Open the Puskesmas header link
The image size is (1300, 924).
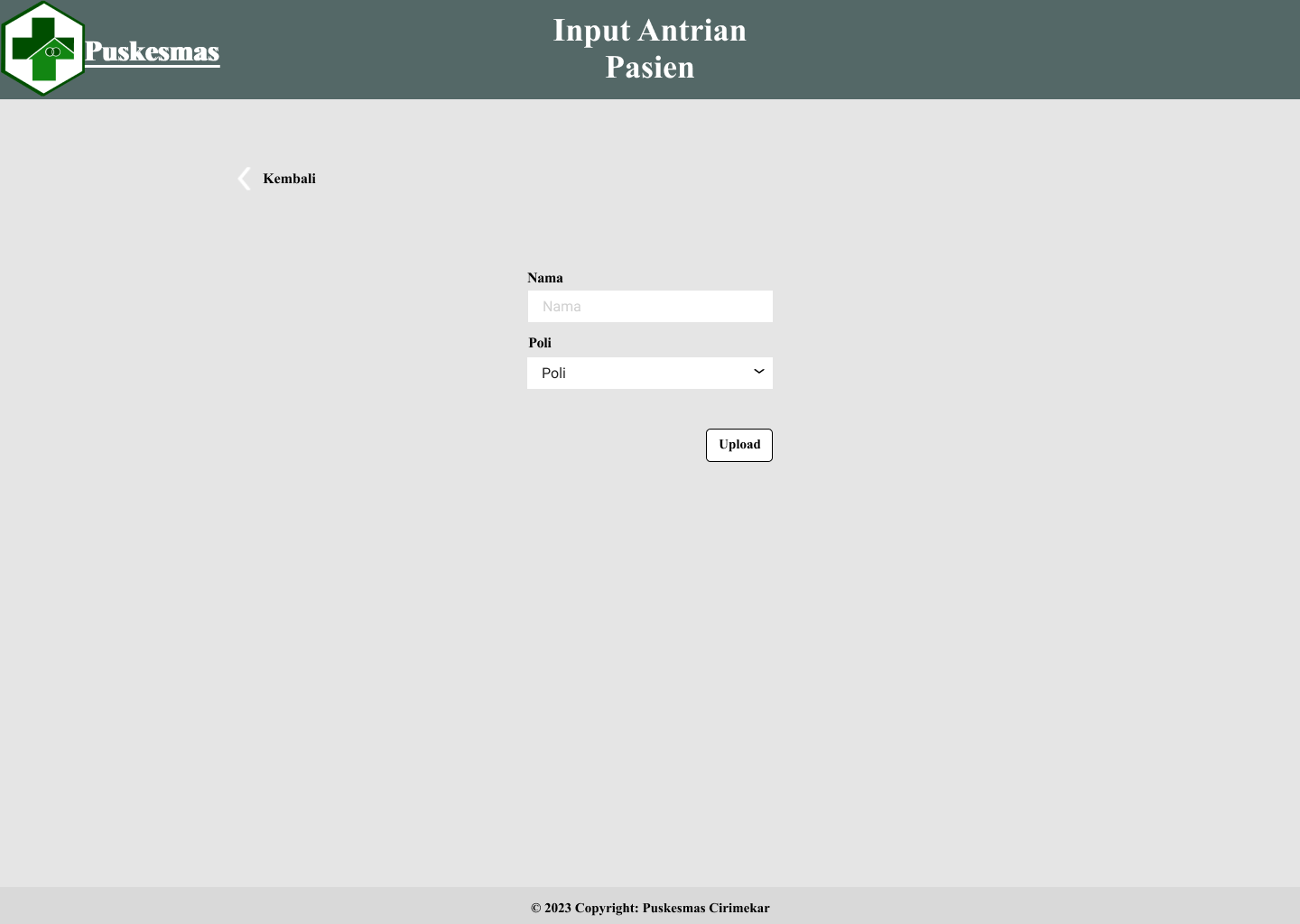click(152, 51)
